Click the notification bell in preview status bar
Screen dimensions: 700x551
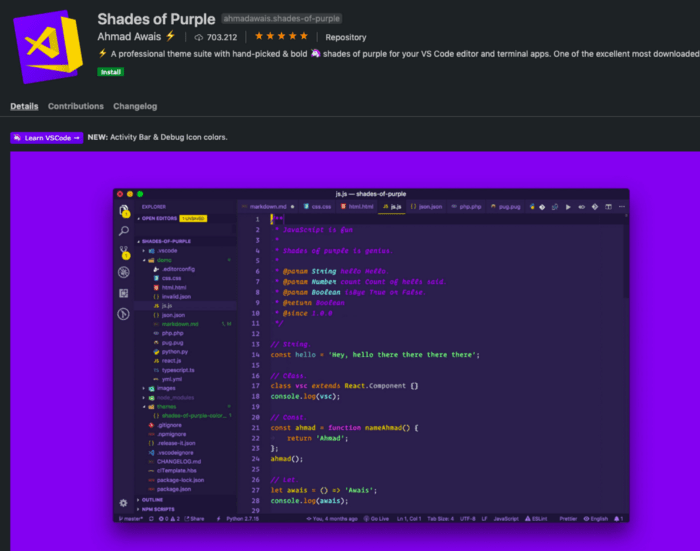point(618,519)
